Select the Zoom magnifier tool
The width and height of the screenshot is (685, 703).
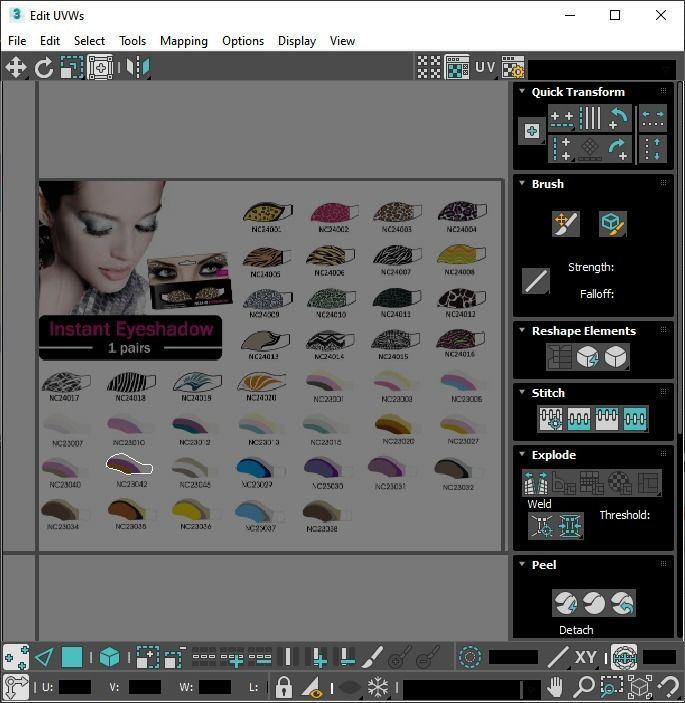[x=584, y=686]
